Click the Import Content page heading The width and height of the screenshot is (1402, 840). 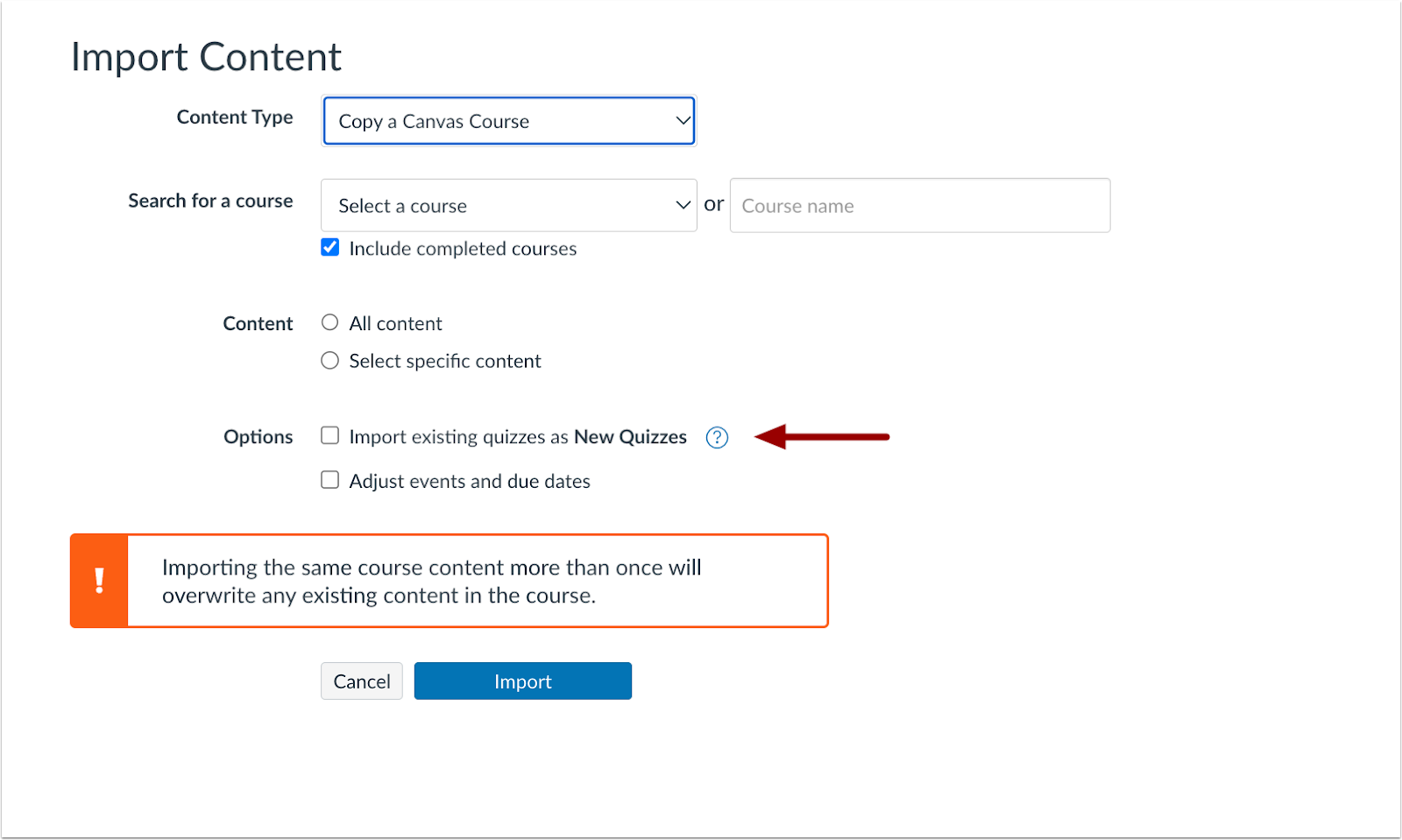pyautogui.click(x=207, y=56)
